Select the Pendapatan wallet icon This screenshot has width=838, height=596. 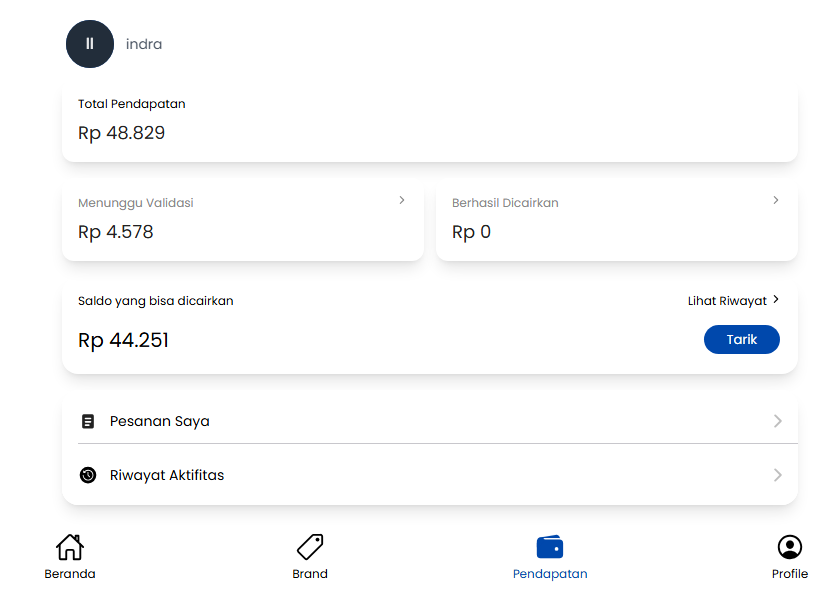click(550, 547)
